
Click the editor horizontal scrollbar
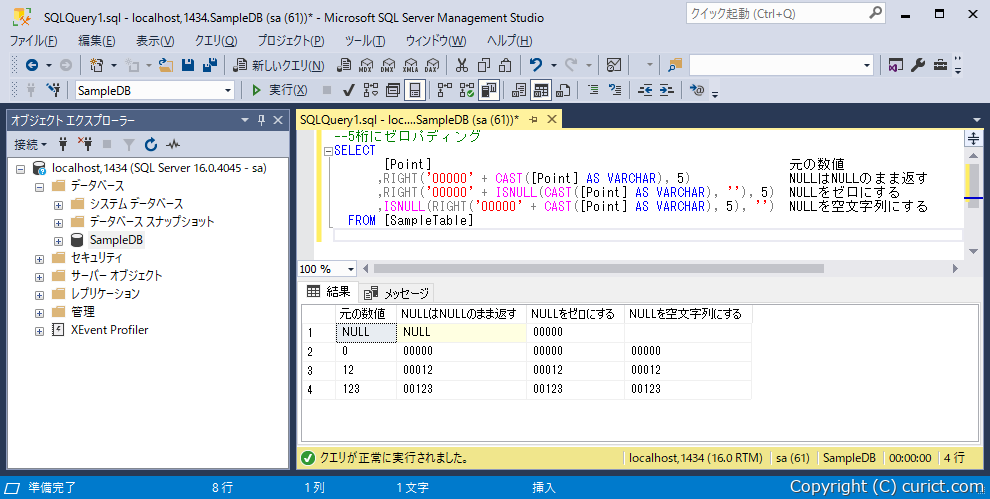(x=597, y=269)
